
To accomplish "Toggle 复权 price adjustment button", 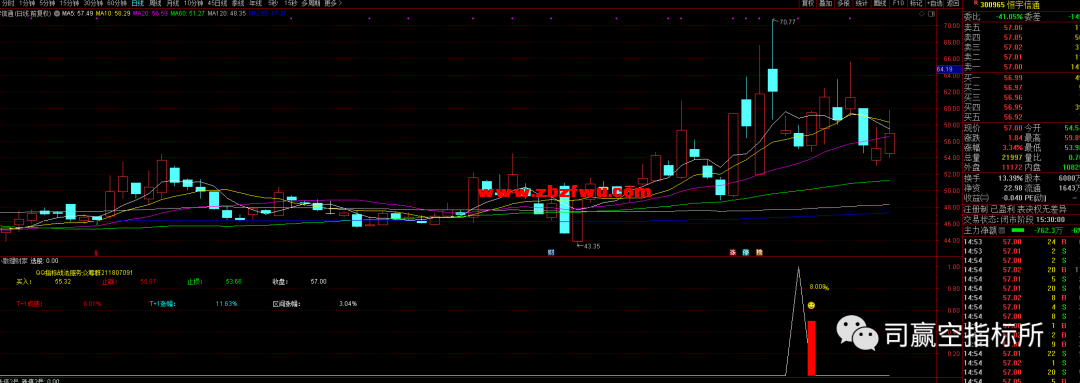I will pos(808,3).
